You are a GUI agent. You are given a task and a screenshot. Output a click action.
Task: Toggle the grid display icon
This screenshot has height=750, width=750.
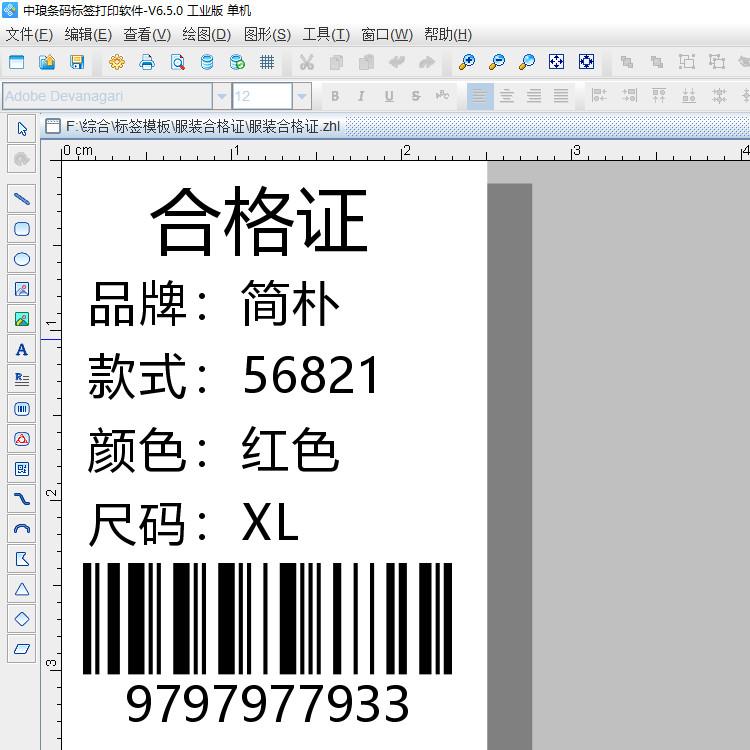tap(267, 62)
